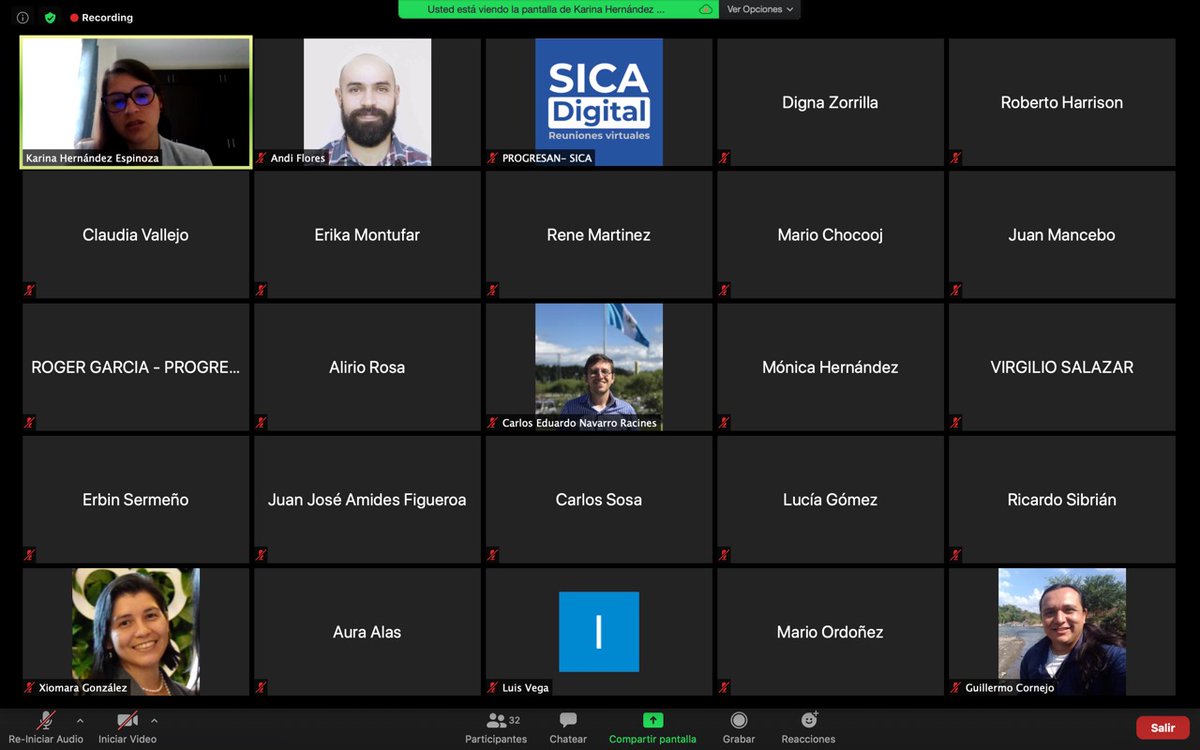Click Lucía Gómez name
The width and height of the screenshot is (1200, 750).
830,500
